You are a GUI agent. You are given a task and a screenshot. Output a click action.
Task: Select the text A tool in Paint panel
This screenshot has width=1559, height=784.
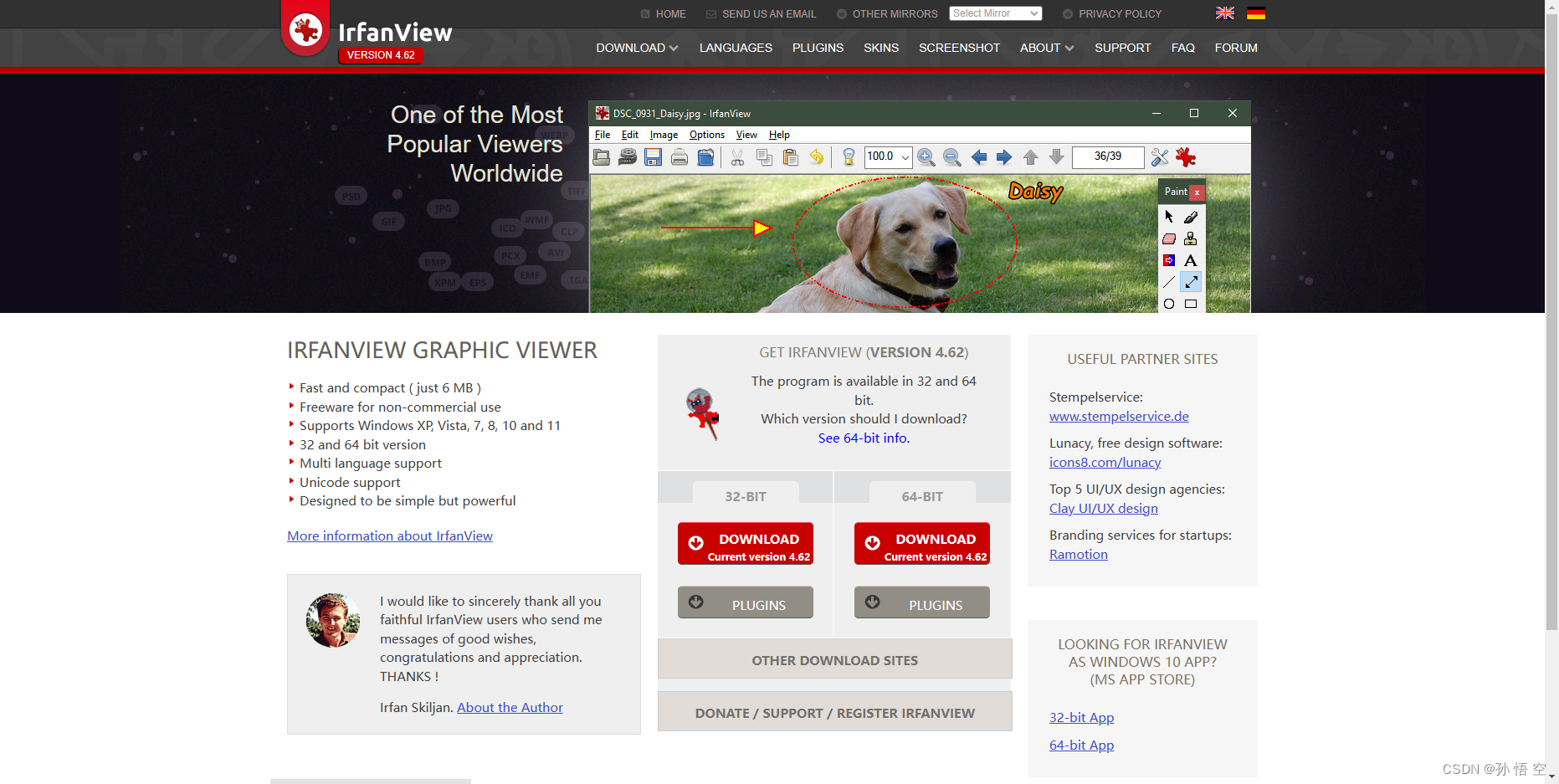(x=1191, y=260)
